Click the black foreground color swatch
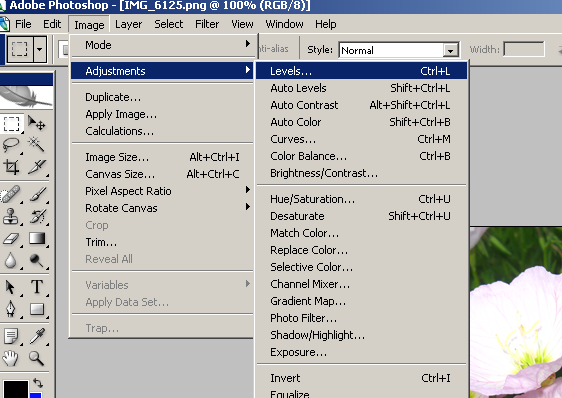Viewport: 562px width, 398px height. 15,389
